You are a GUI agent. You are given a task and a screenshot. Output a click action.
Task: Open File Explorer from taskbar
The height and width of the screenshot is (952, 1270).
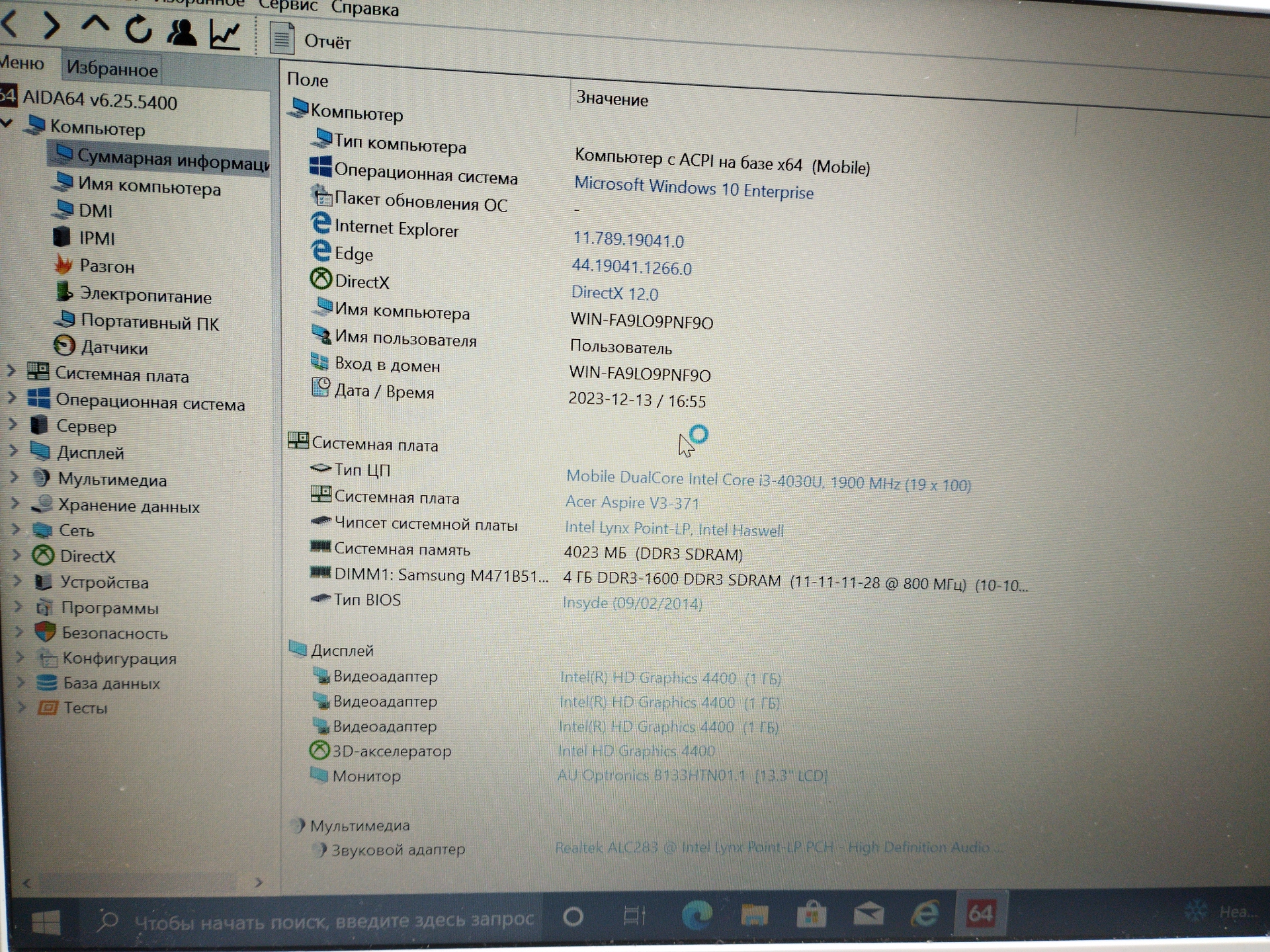[754, 914]
